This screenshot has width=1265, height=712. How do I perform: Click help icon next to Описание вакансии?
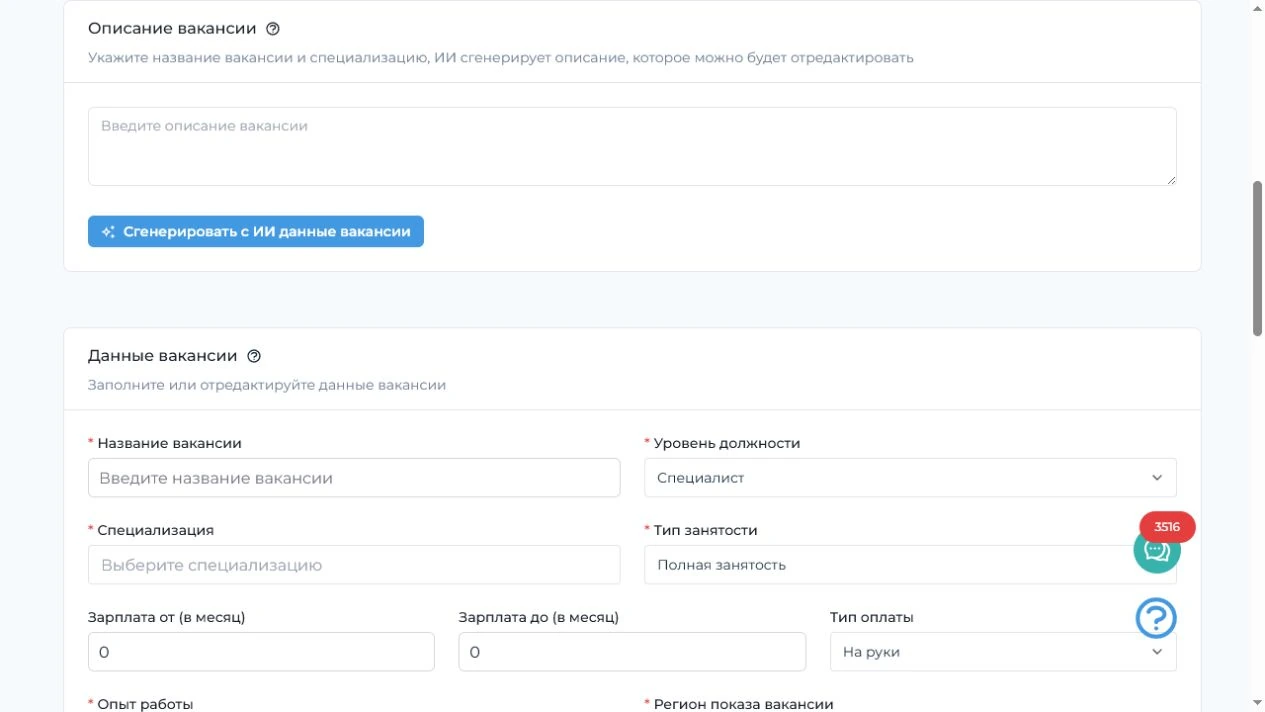(273, 29)
